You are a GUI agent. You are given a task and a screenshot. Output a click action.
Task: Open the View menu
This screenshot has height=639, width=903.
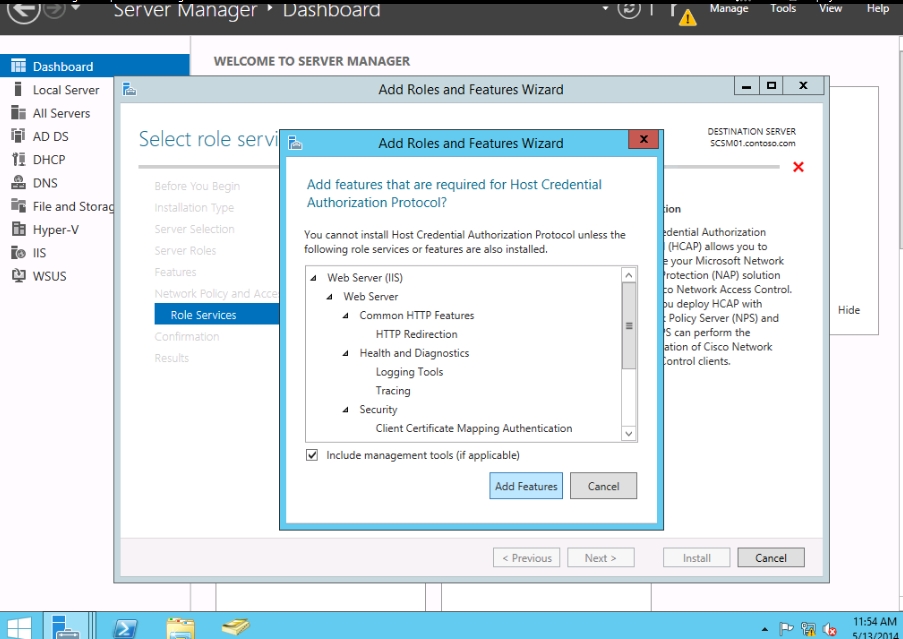(x=830, y=8)
